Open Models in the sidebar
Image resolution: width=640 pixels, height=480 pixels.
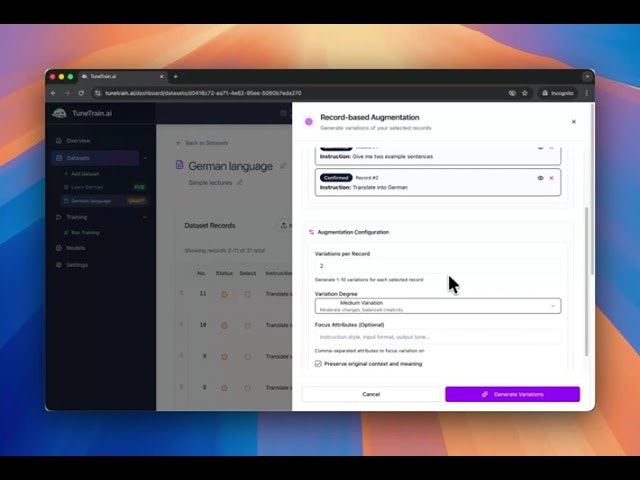pos(76,248)
